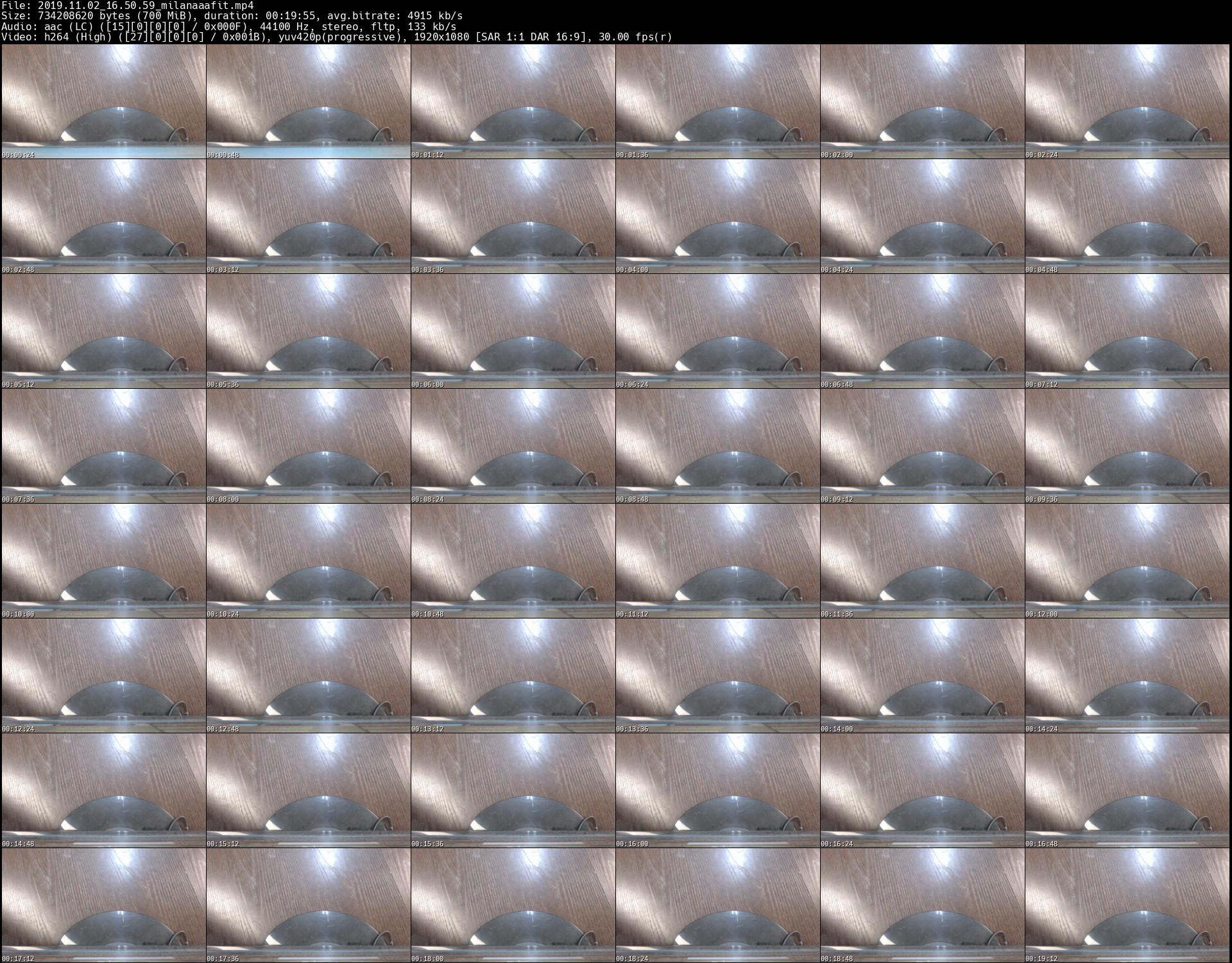This screenshot has height=963, width=1232.
Task: Open the thumbnail stamped 00:18:48
Action: coord(922,905)
